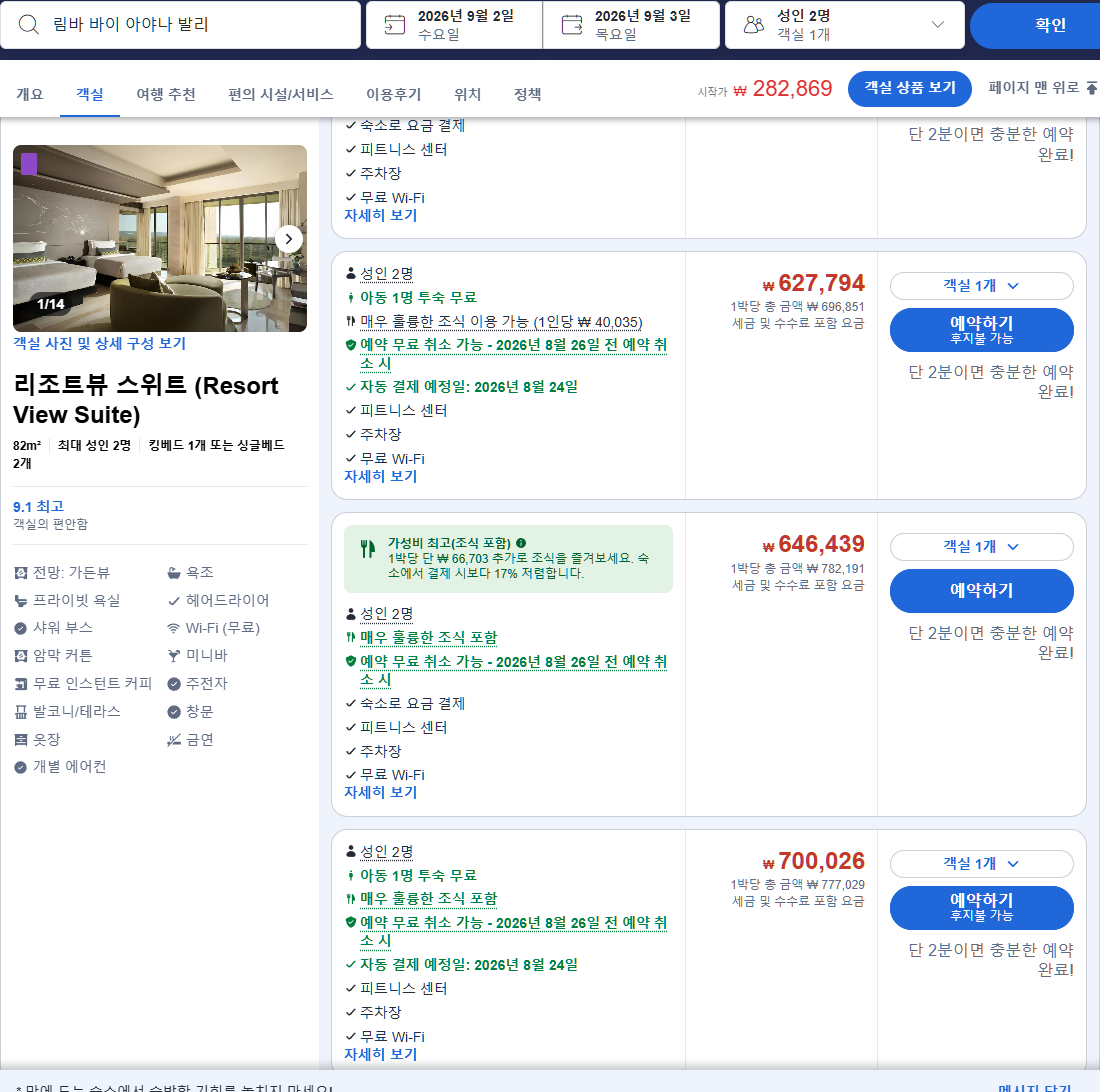Click free cancellation text in ₩627,794 offer

[x=513, y=354]
